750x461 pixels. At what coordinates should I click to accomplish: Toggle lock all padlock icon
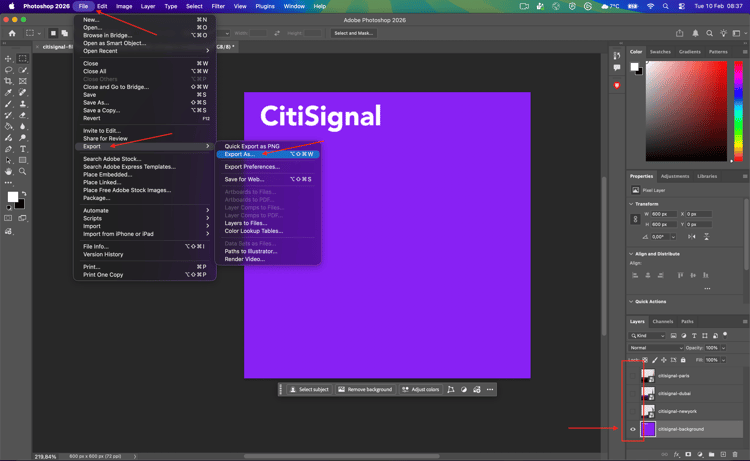(x=683, y=360)
